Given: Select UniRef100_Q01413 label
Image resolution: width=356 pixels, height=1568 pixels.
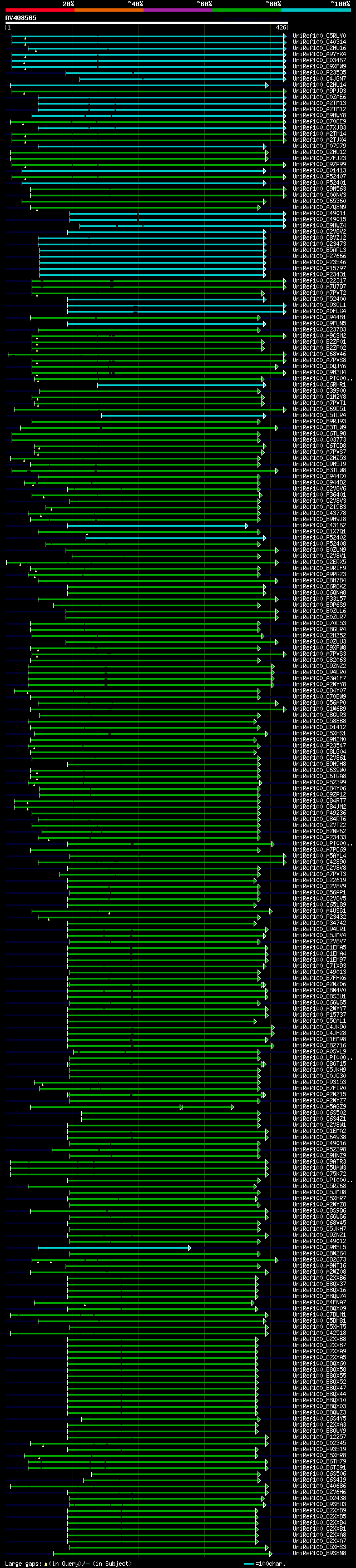Looking at the screenshot, I should pos(319,170).
